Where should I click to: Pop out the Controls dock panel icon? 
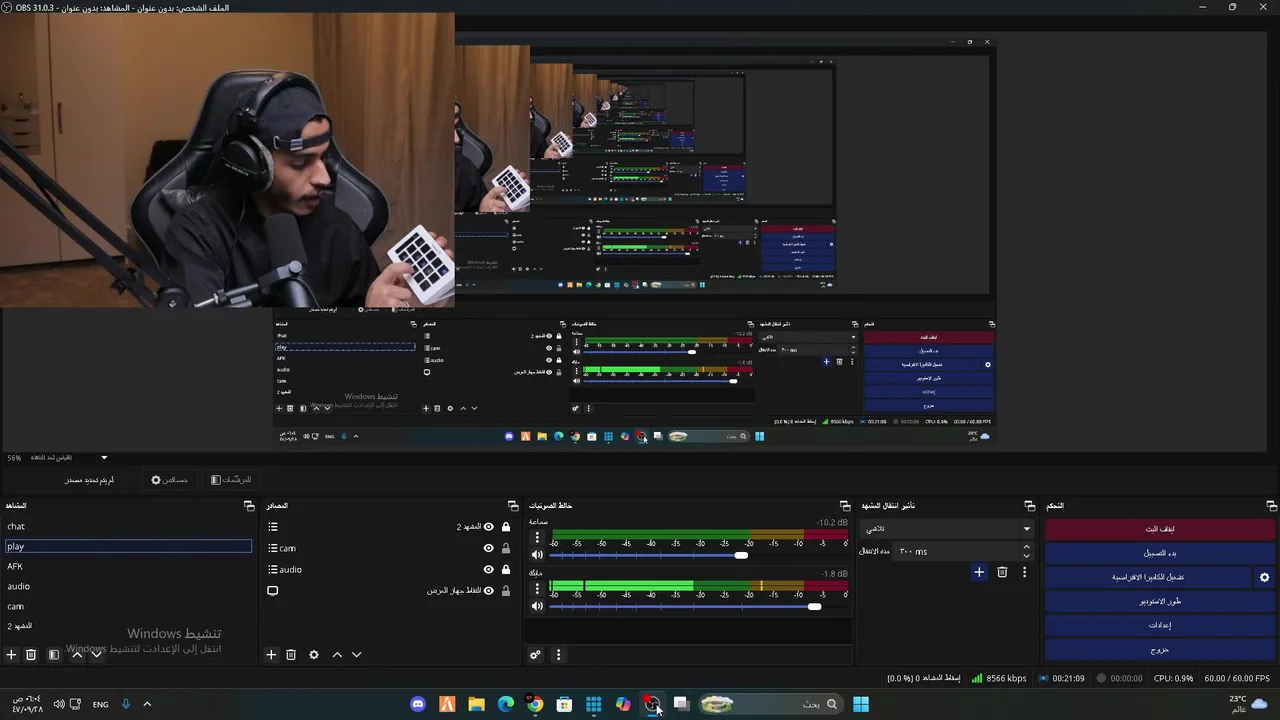(x=1272, y=506)
